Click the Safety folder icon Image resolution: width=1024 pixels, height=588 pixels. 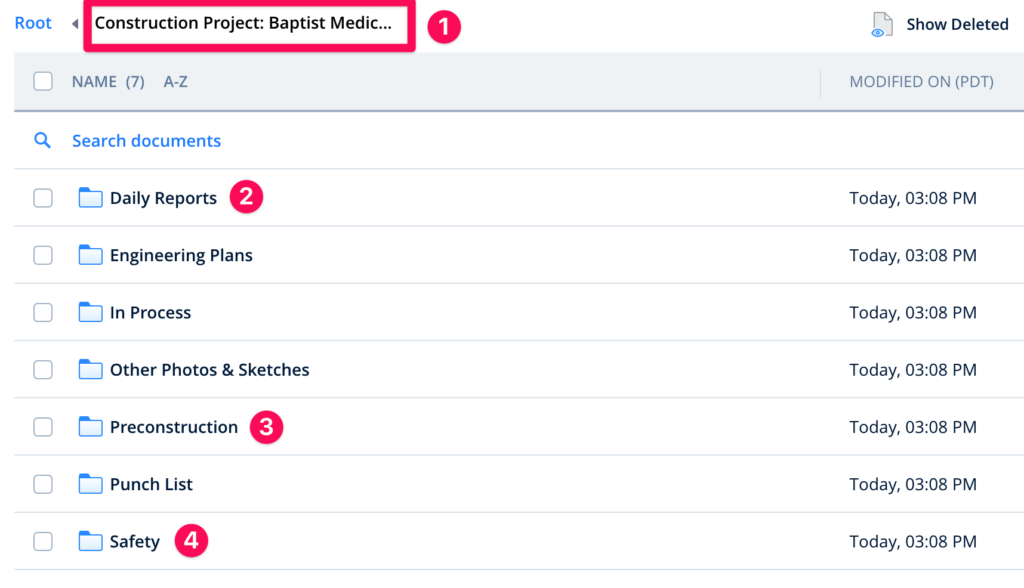point(91,542)
